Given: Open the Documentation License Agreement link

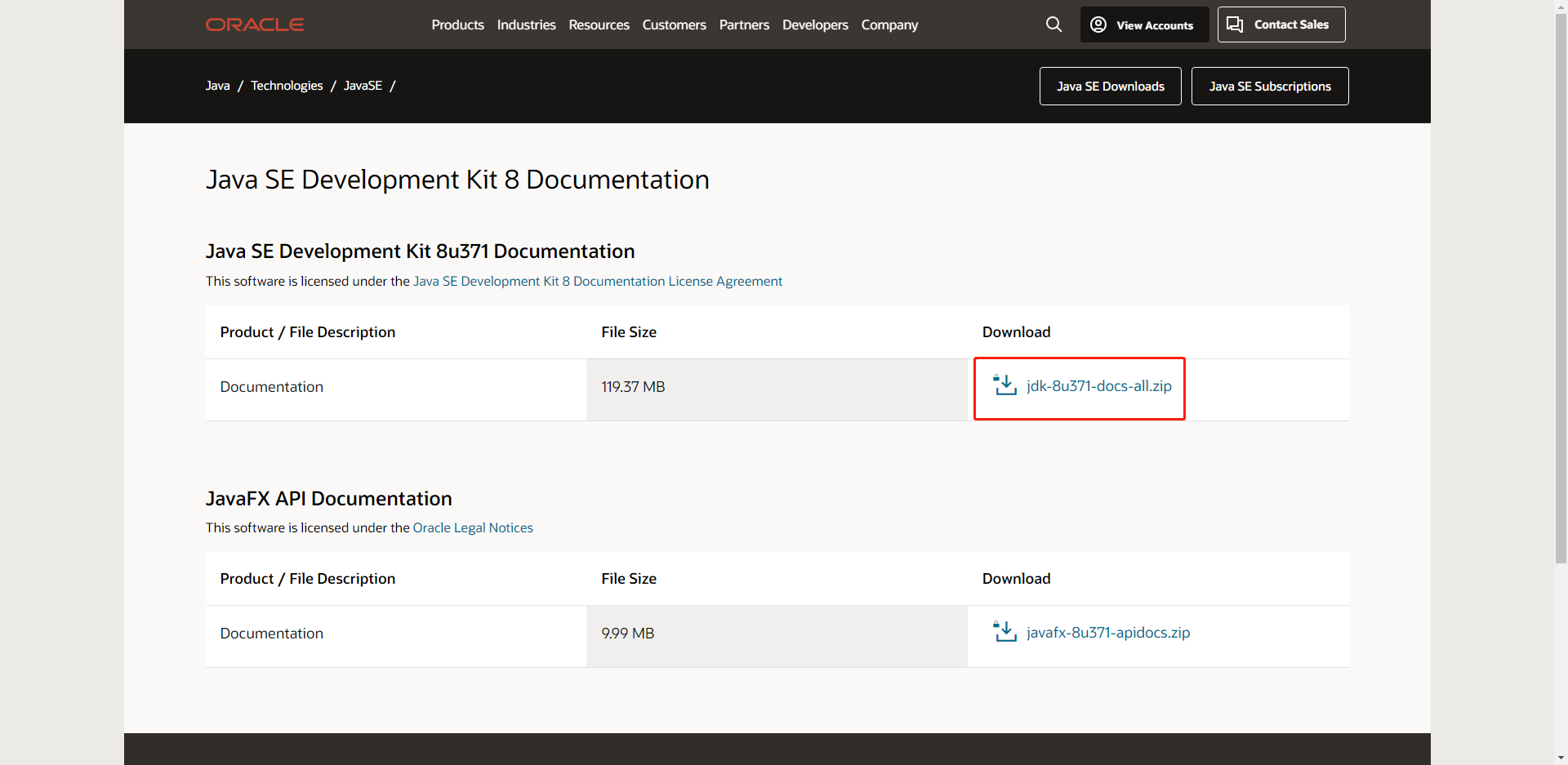Looking at the screenshot, I should pos(597,281).
